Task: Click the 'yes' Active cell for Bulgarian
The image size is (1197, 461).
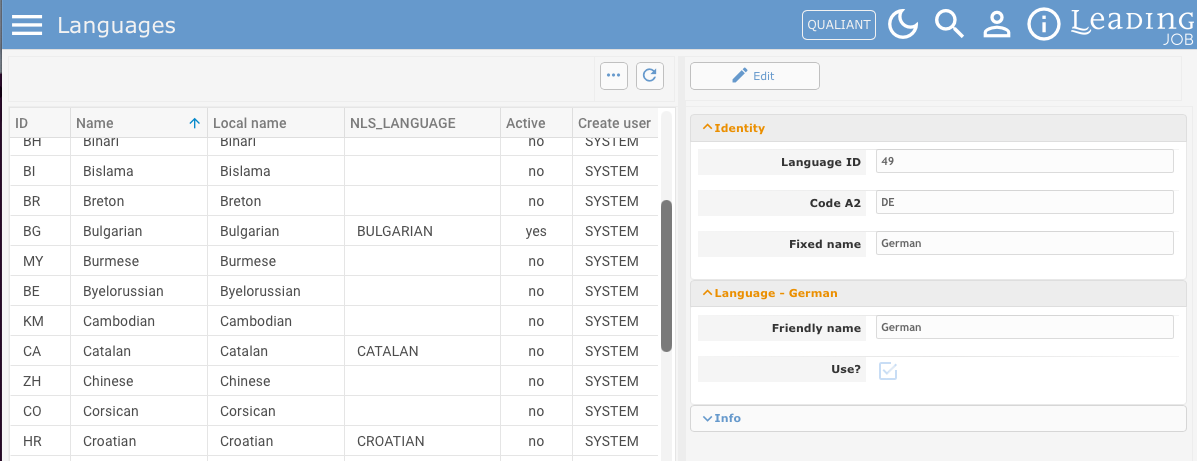Action: tap(536, 231)
